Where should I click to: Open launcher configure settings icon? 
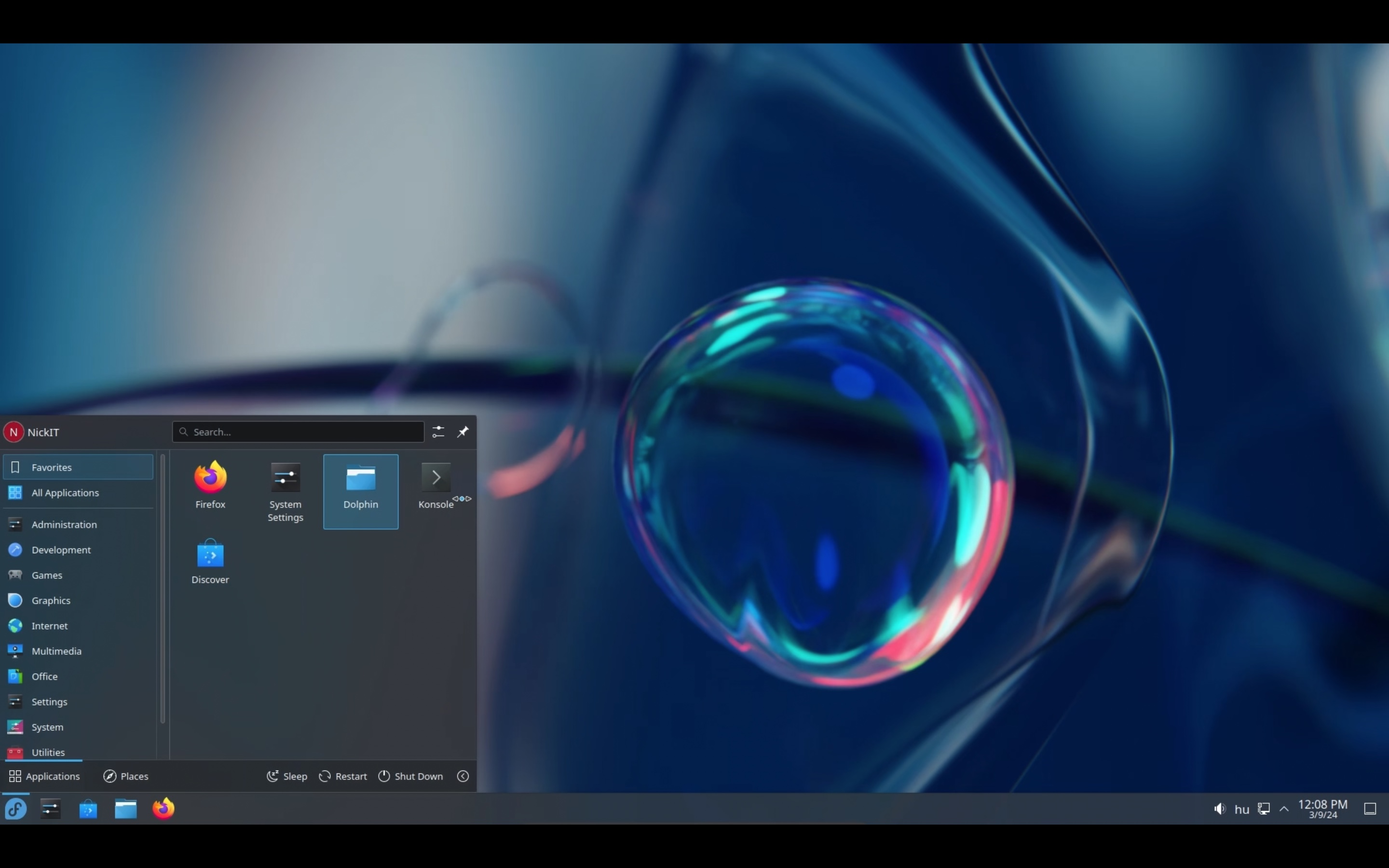438,432
